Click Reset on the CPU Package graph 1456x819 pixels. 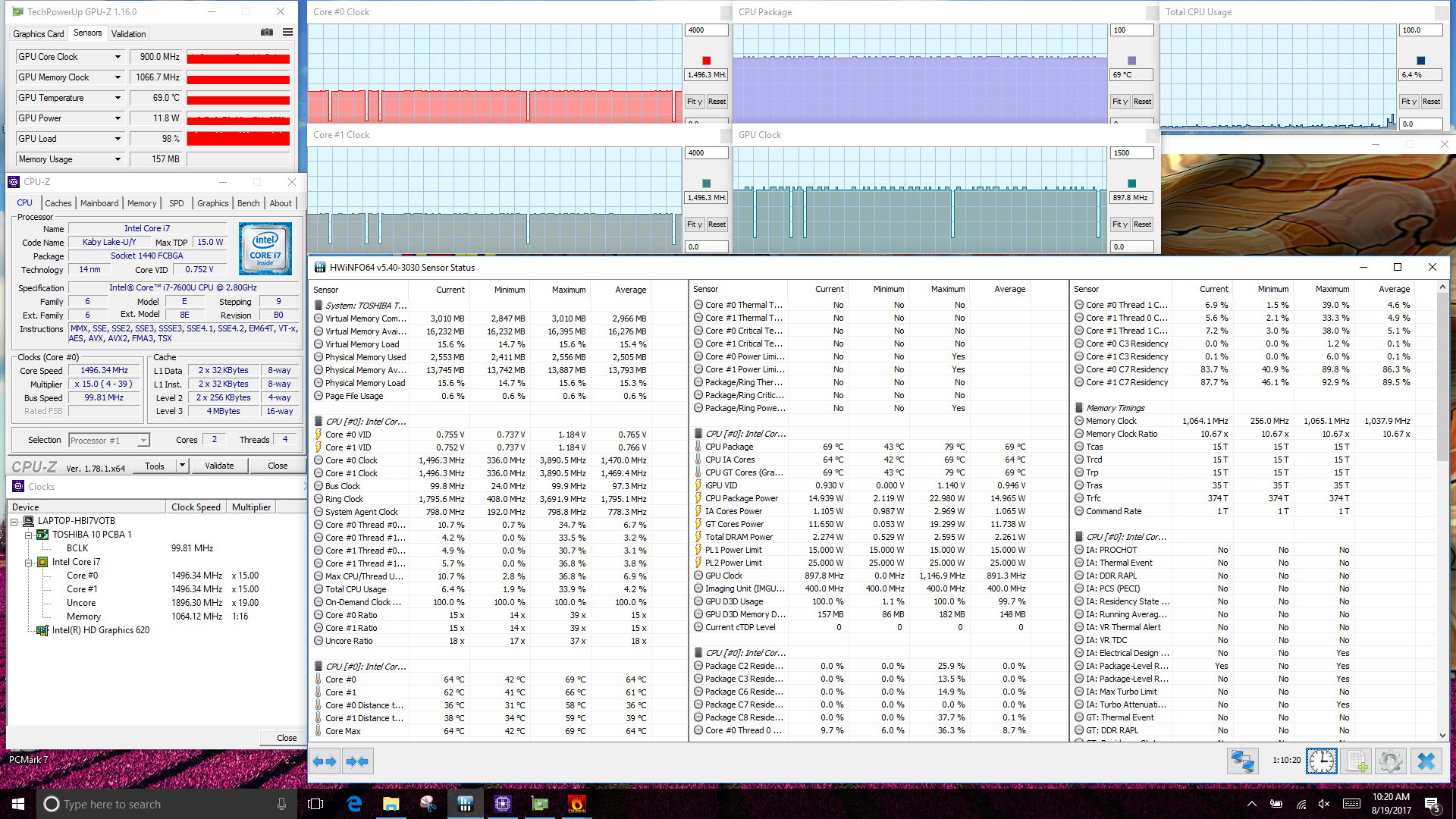(x=1142, y=102)
